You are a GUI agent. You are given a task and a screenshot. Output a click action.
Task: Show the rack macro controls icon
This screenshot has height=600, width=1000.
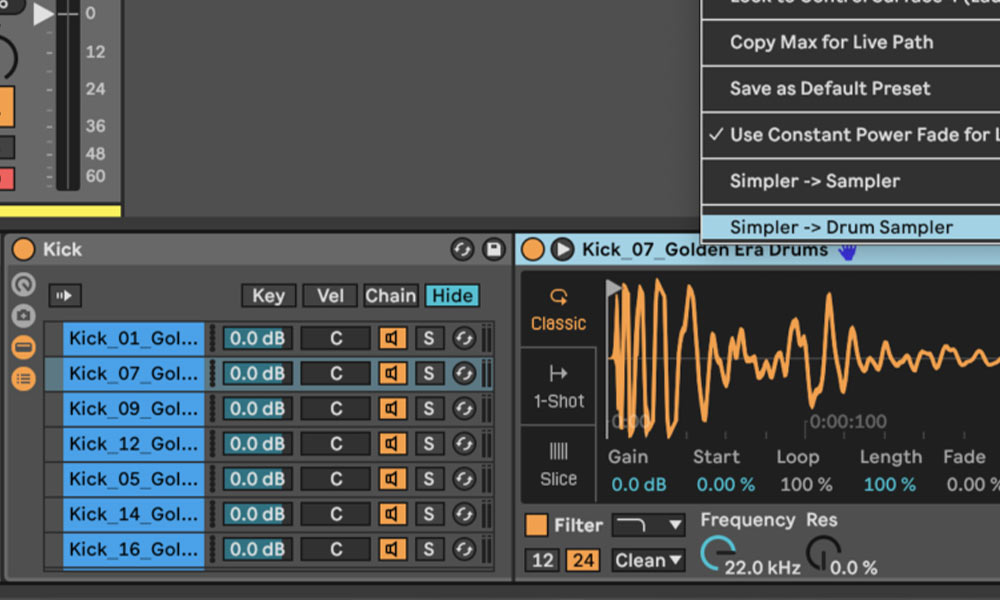tap(23, 285)
